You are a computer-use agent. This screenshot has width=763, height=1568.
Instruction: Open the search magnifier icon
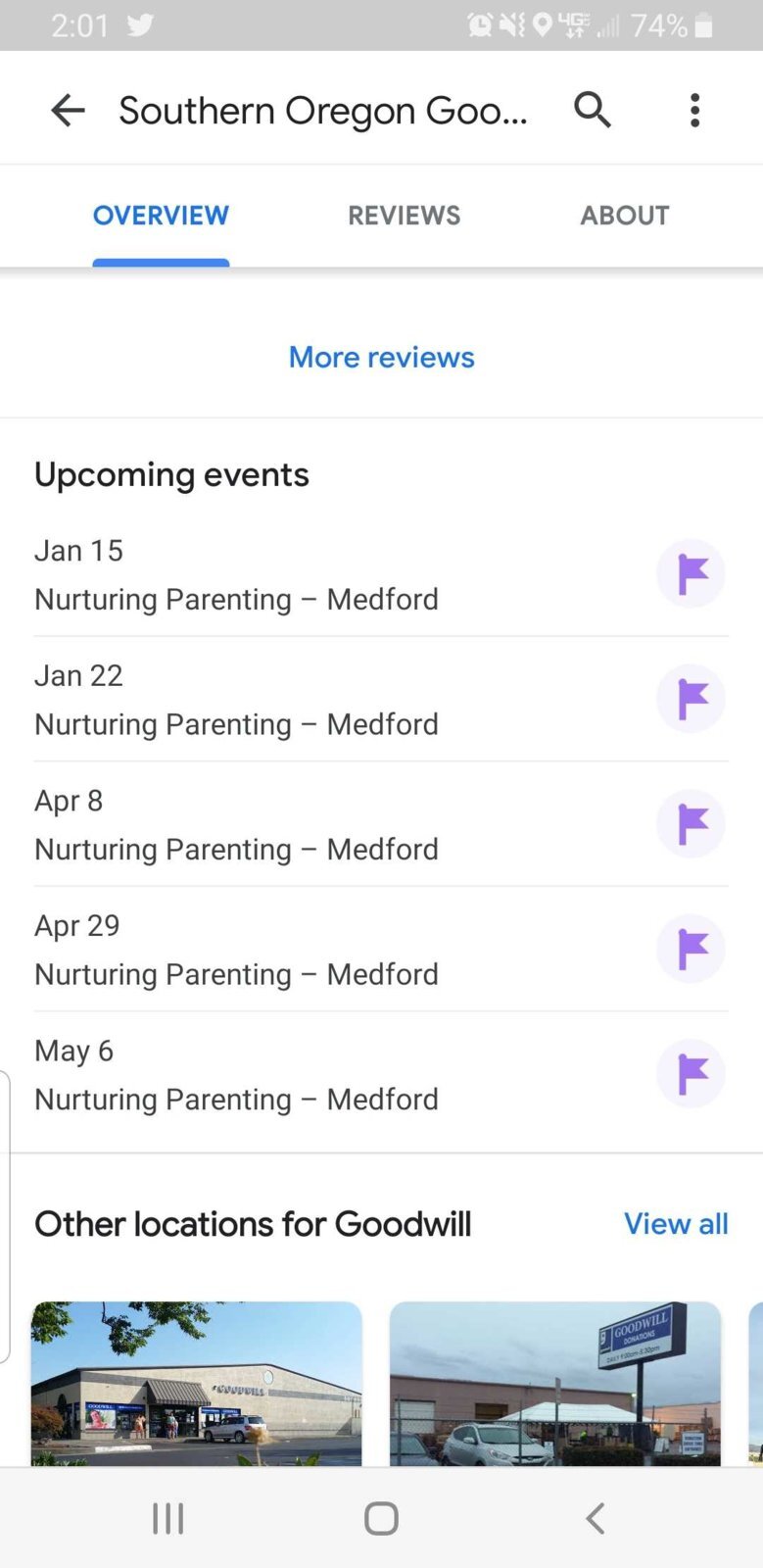point(593,110)
